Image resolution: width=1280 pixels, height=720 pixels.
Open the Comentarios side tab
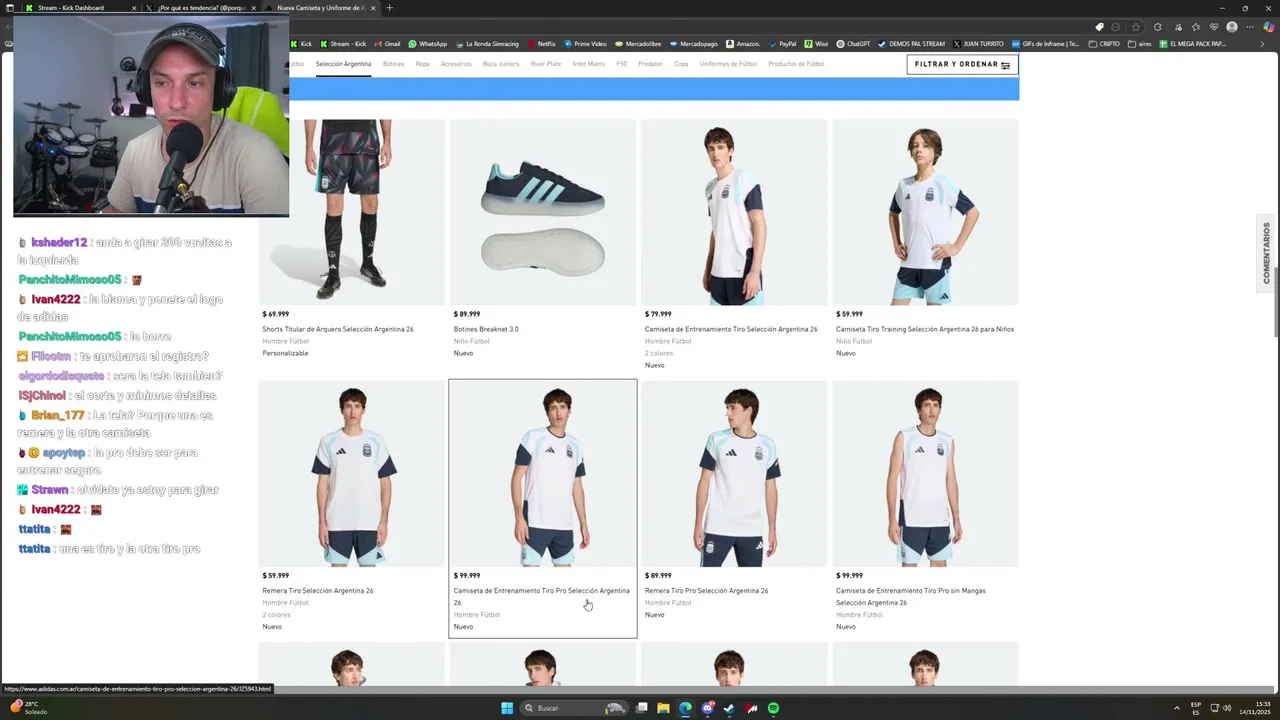[x=1266, y=253]
